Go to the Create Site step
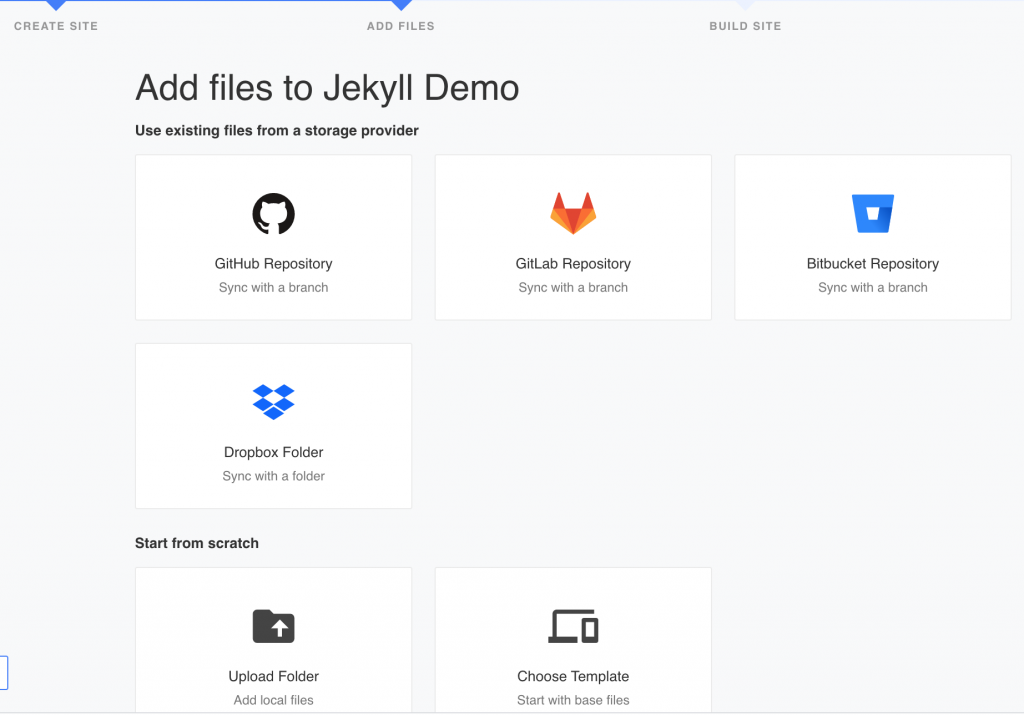Image resolution: width=1024 pixels, height=715 pixels. (x=56, y=26)
